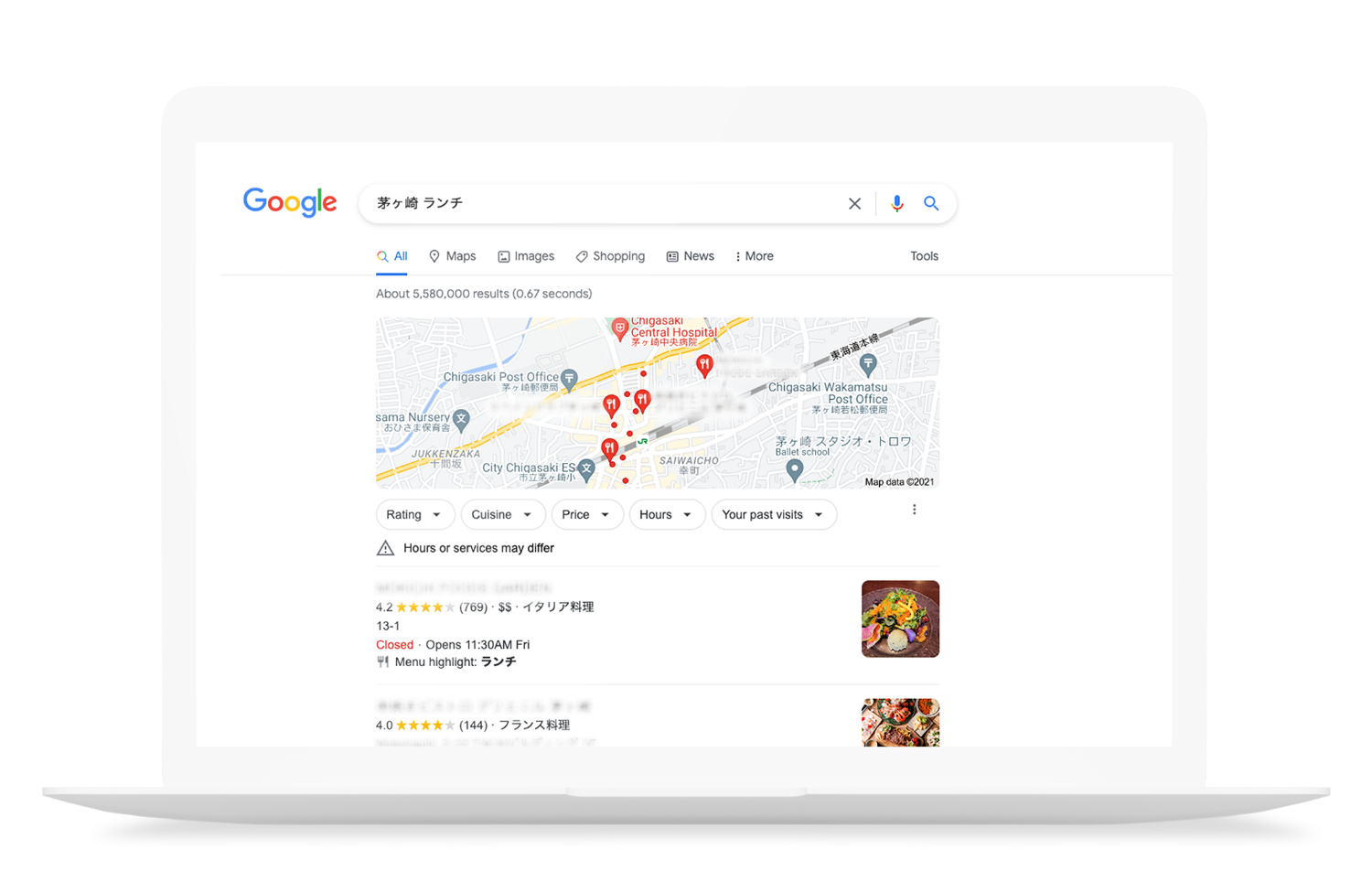Clear the search box with the X icon
Screen dimensions: 1372x871
pyautogui.click(x=854, y=204)
